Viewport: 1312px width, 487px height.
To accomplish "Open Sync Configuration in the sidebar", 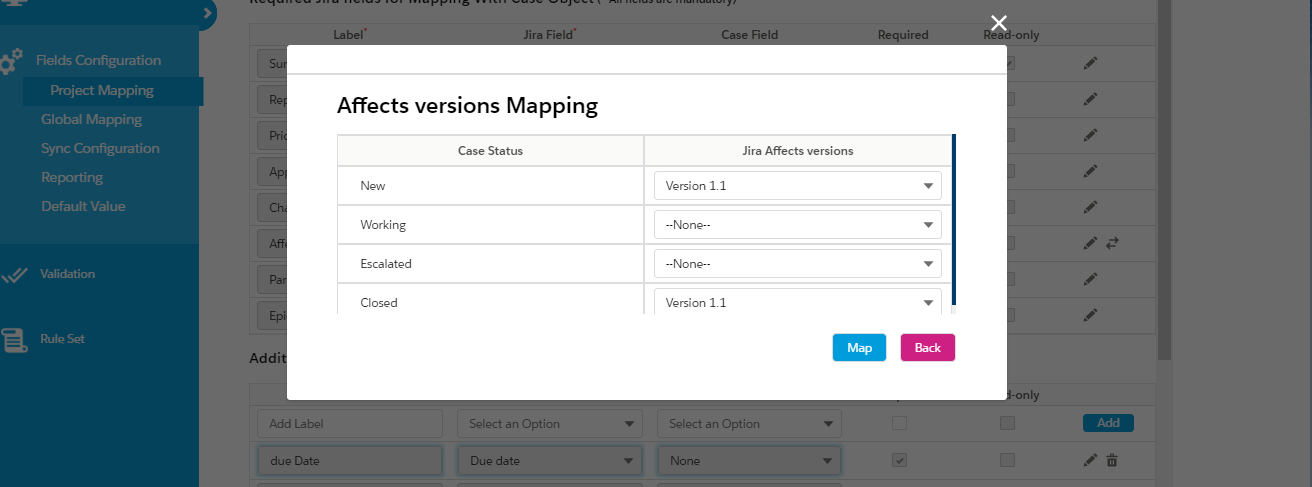I will coord(100,148).
